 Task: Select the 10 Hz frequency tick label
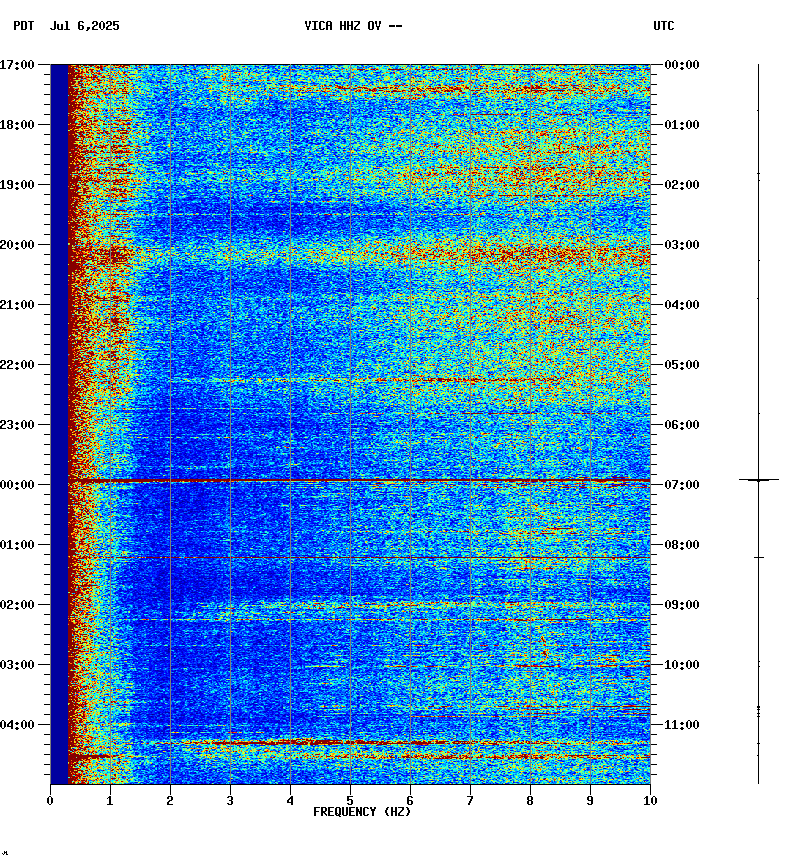(650, 800)
